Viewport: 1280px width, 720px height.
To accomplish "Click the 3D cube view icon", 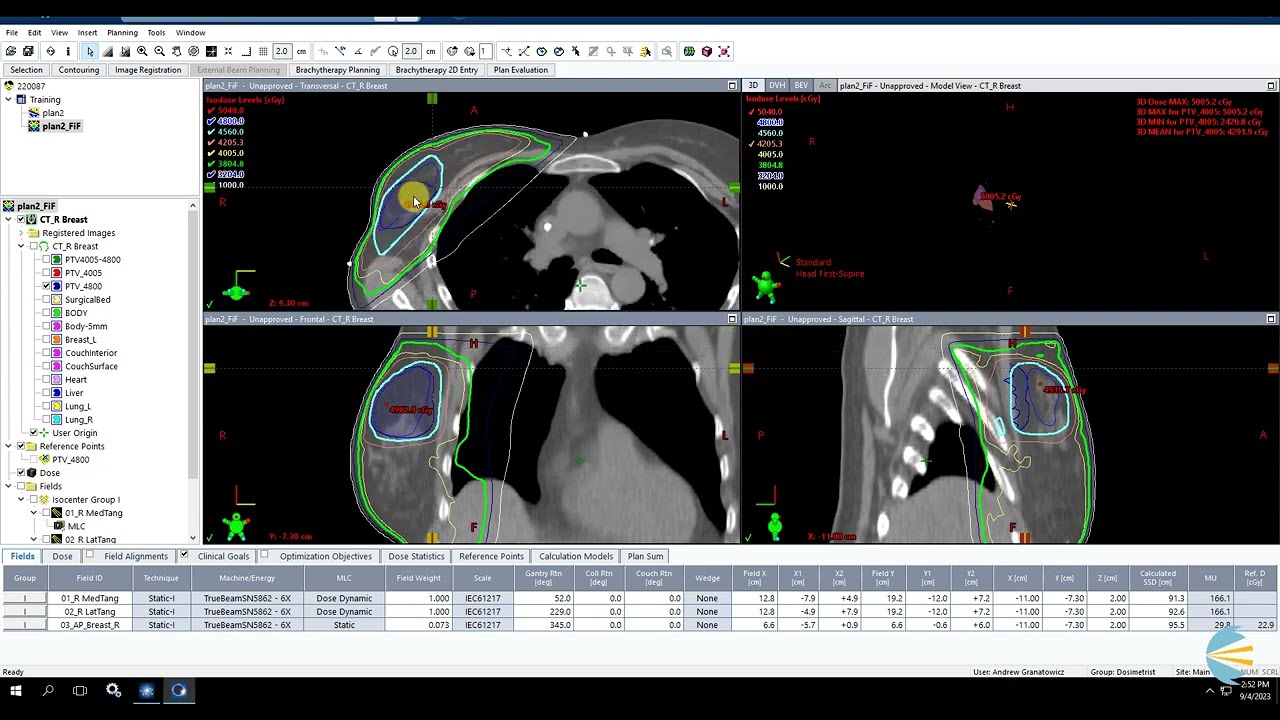I will (707, 51).
